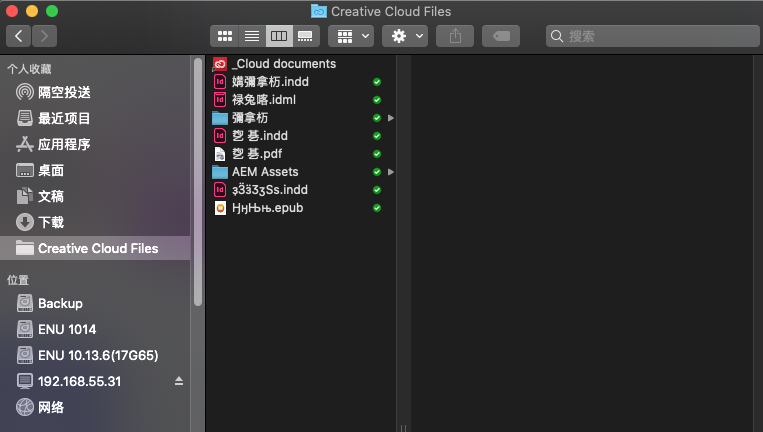Click the Edit Tags toolbar button
Image resolution: width=763 pixels, height=432 pixels.
[x=501, y=36]
